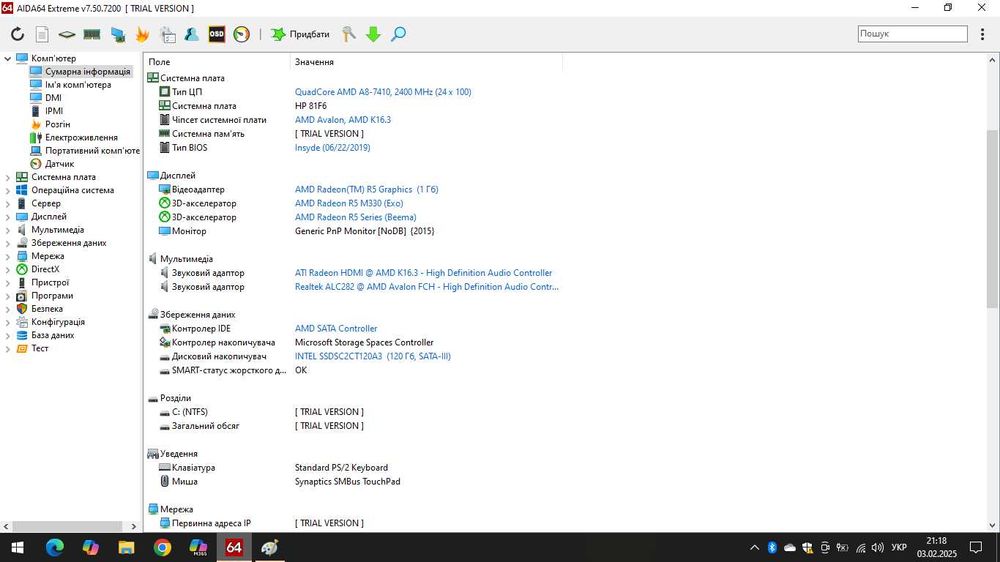
Task: Collapse the Комп'ютер tree node
Action: [x=8, y=58]
